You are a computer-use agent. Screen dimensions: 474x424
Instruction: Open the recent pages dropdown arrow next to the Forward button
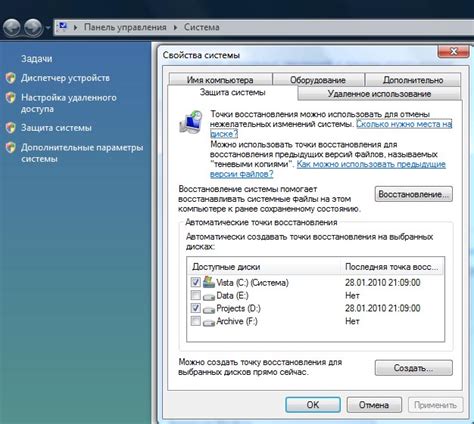tap(48, 28)
